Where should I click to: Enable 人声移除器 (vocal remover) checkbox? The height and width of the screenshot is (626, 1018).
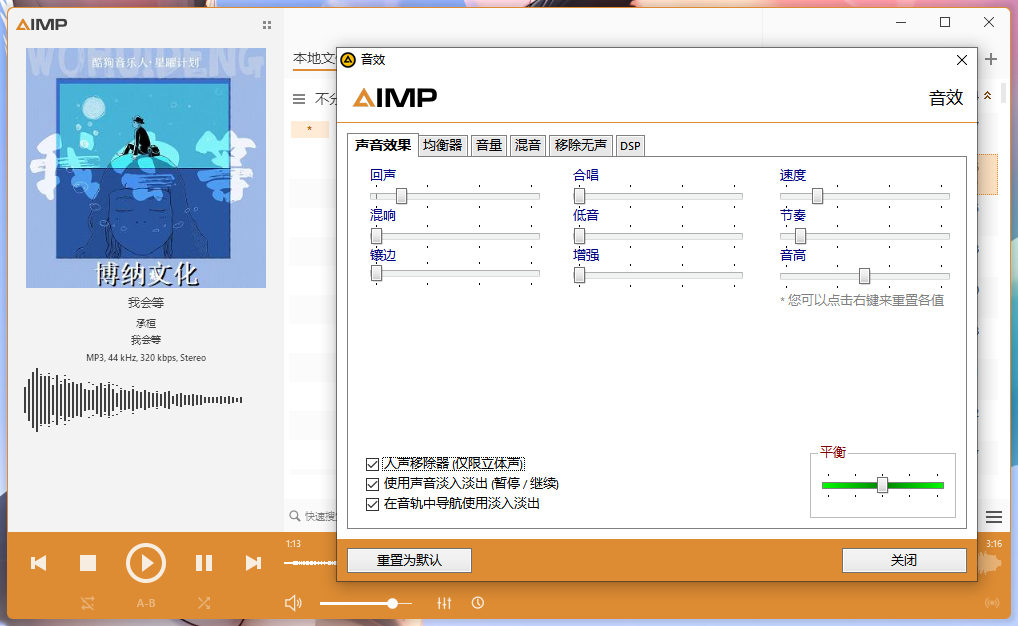tap(372, 463)
